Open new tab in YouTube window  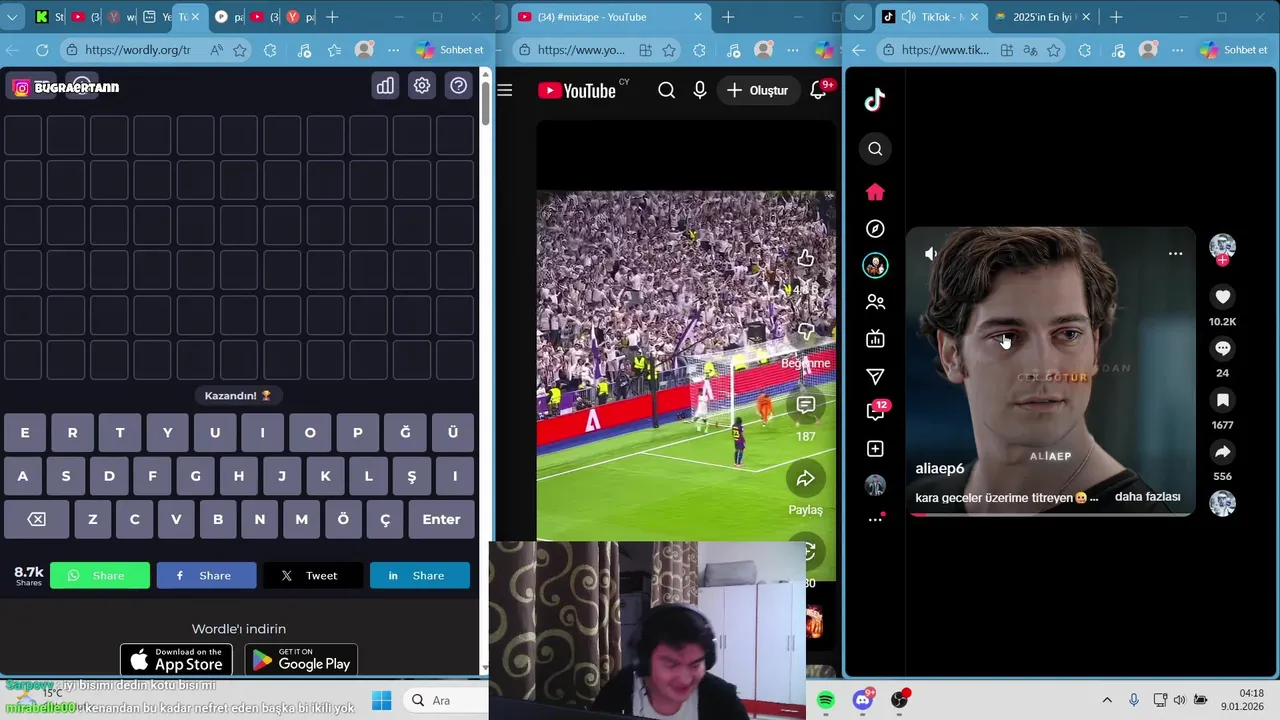pyautogui.click(x=728, y=17)
